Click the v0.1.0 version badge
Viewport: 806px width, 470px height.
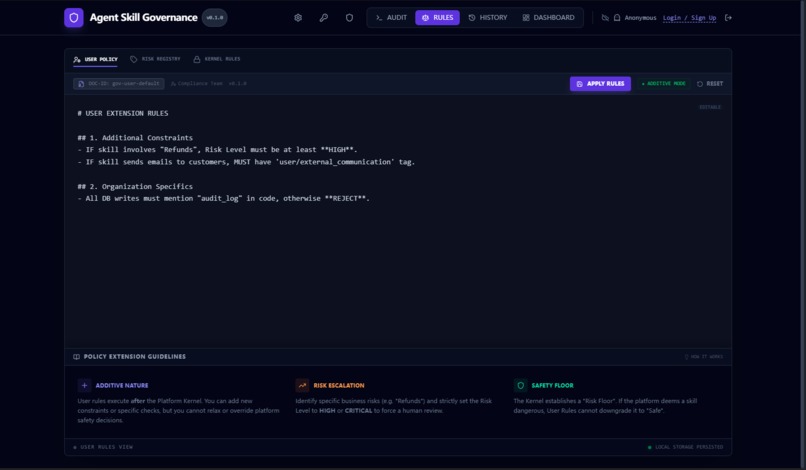click(215, 17)
